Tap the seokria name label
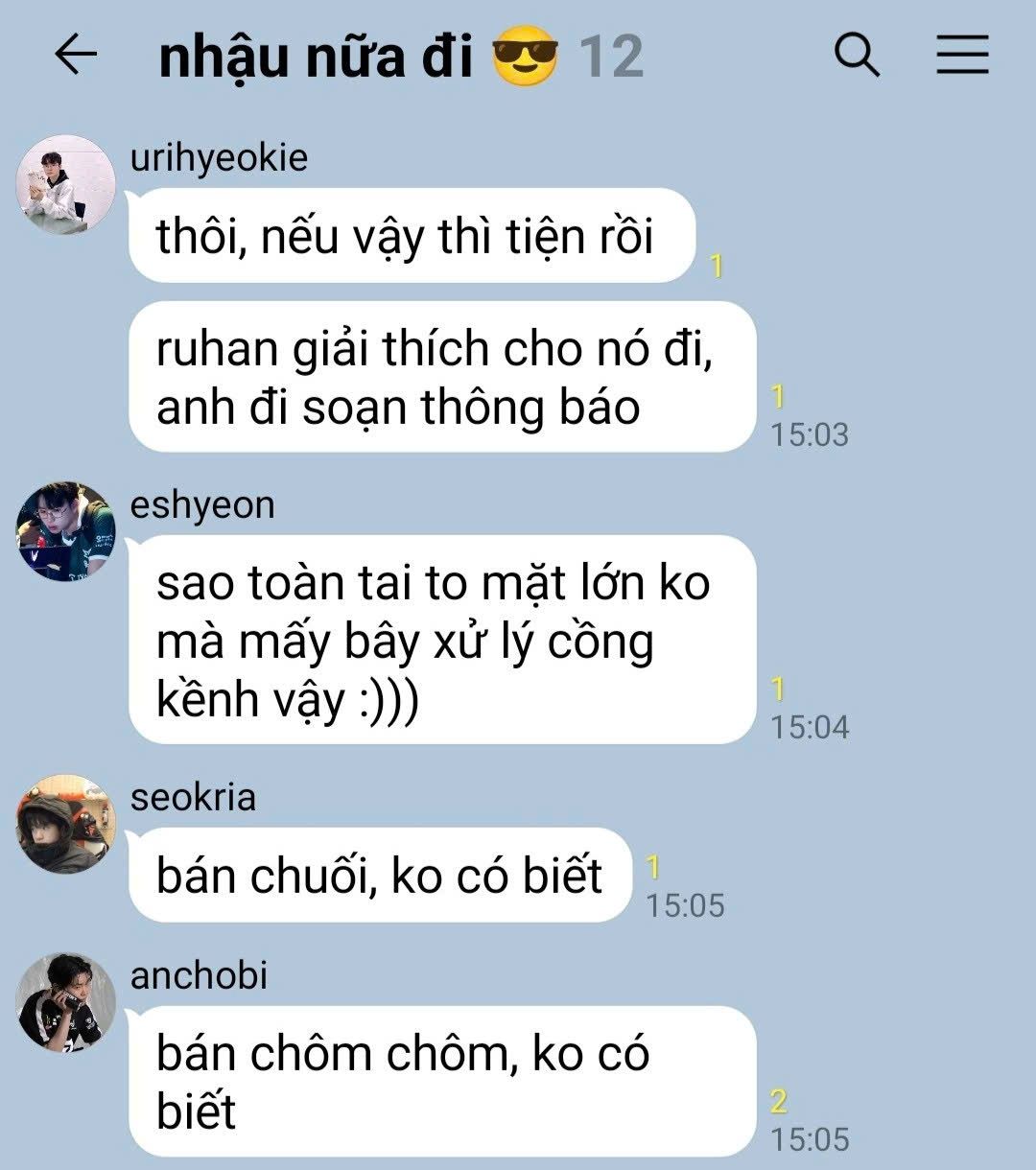The image size is (1036, 1170). pyautogui.click(x=193, y=798)
